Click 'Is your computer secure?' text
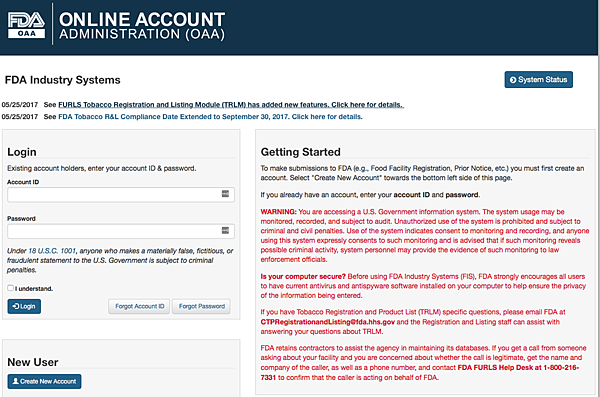600x397 pixels. click(x=303, y=276)
